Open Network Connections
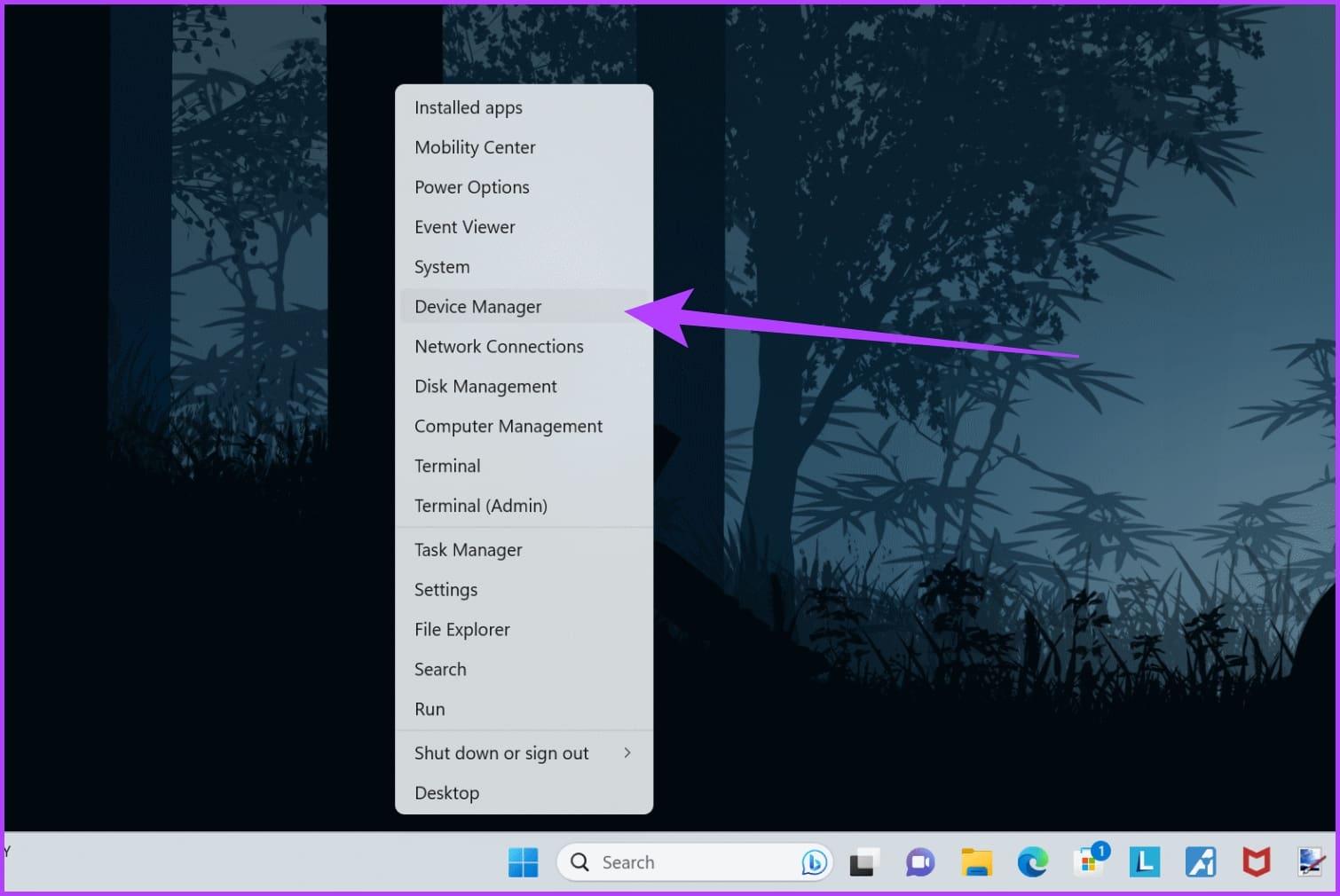The width and height of the screenshot is (1340, 896). point(499,346)
